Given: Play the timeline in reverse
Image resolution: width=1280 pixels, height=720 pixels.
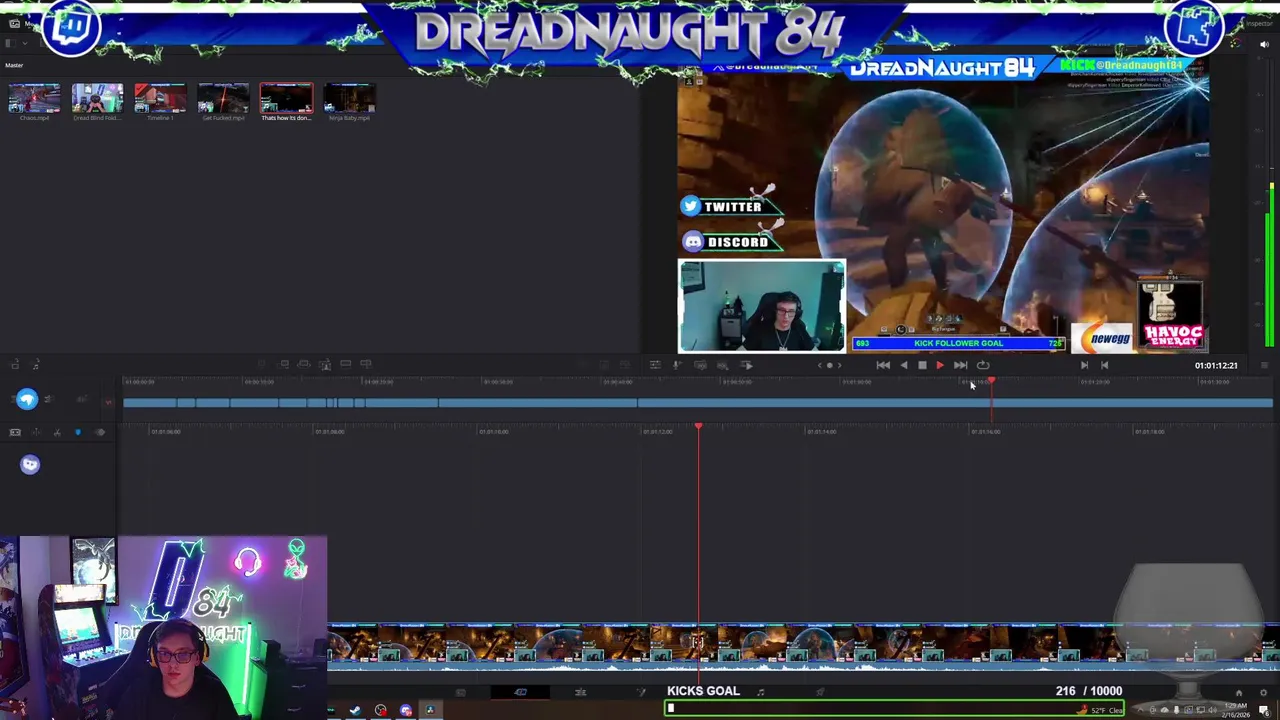Looking at the screenshot, I should [904, 365].
